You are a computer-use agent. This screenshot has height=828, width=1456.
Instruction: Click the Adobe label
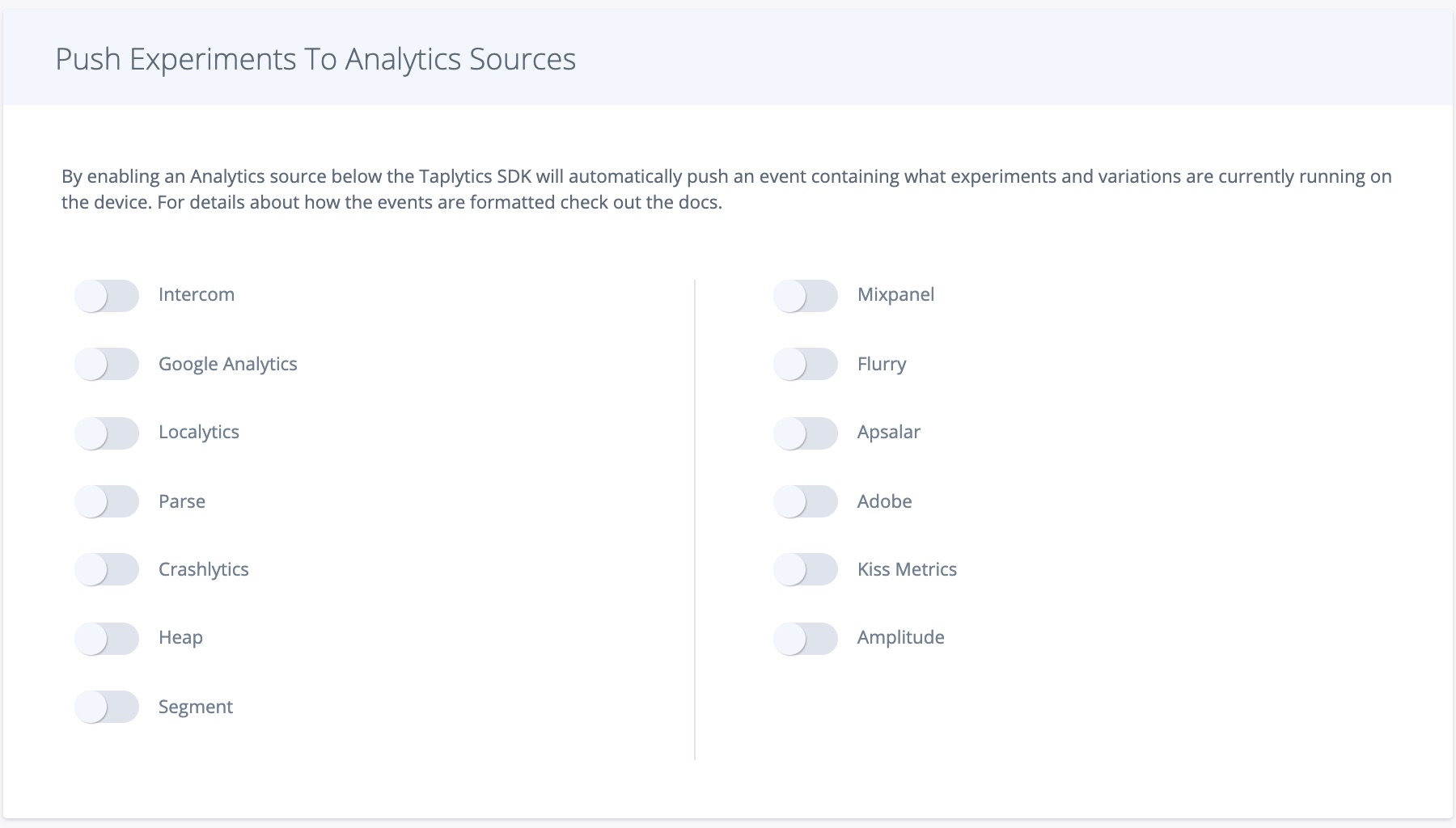click(x=885, y=501)
